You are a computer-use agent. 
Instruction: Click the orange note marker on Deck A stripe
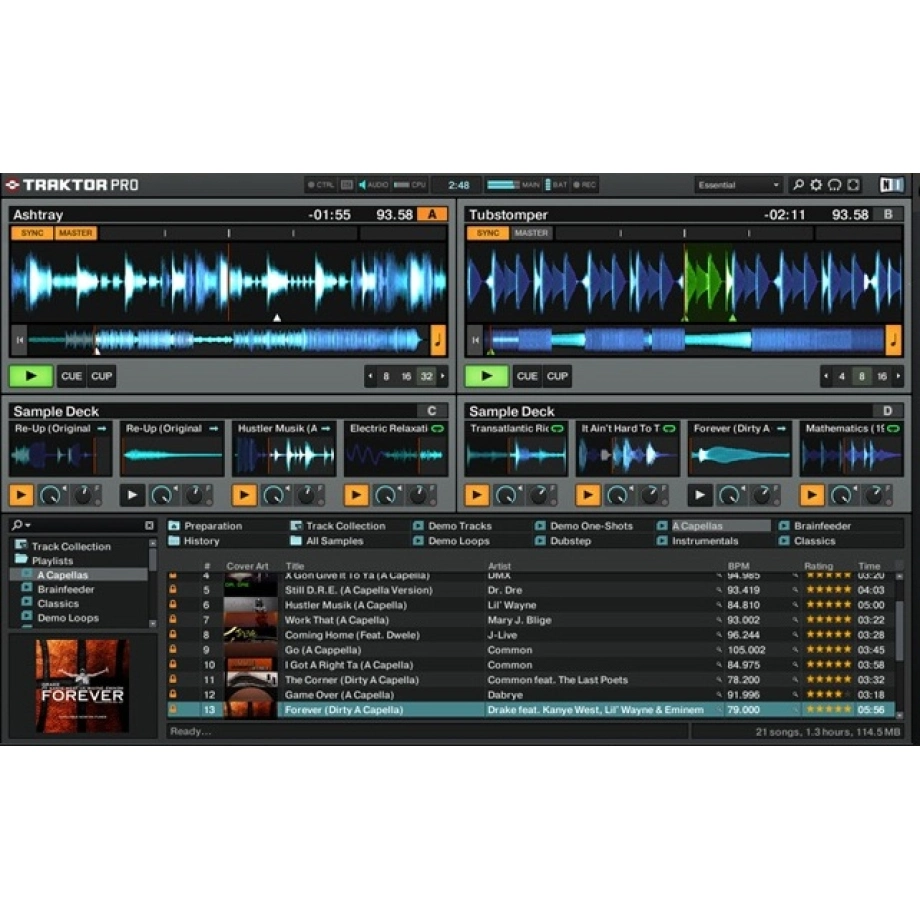click(438, 340)
